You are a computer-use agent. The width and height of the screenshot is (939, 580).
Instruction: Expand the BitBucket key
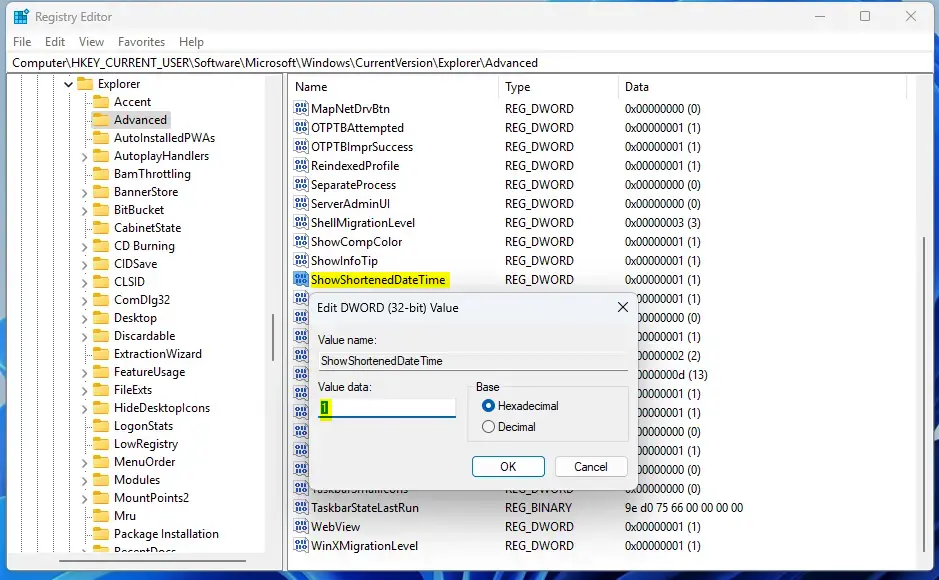84,211
